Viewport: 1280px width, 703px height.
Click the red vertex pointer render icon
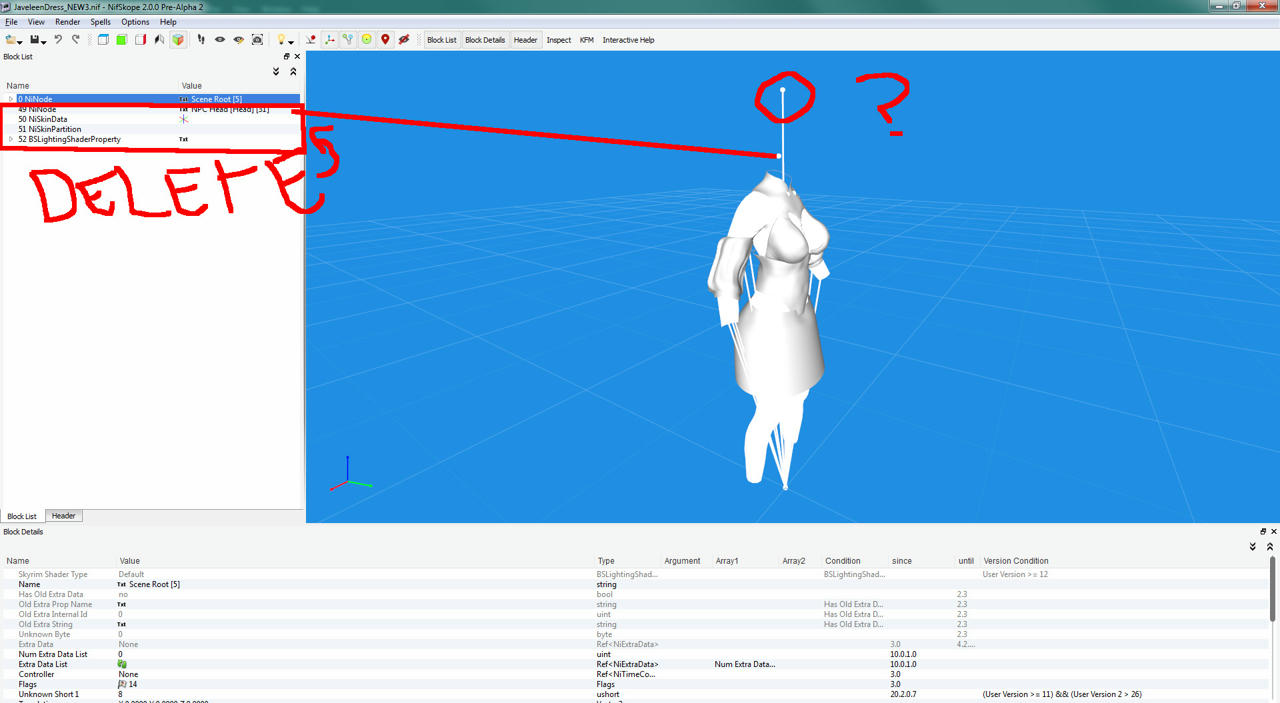click(x=311, y=40)
